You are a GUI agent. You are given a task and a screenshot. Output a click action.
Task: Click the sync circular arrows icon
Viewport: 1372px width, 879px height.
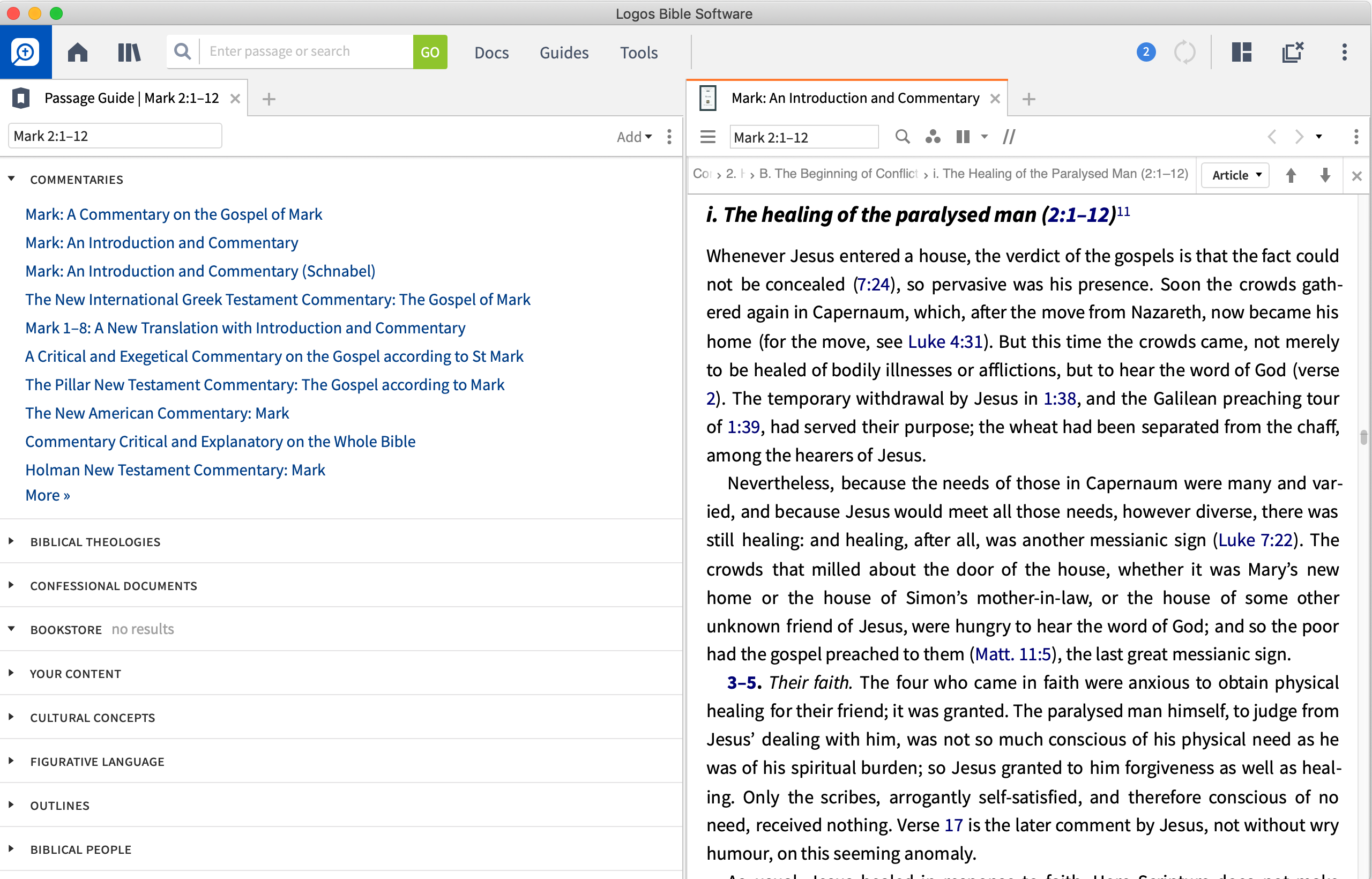1185,52
